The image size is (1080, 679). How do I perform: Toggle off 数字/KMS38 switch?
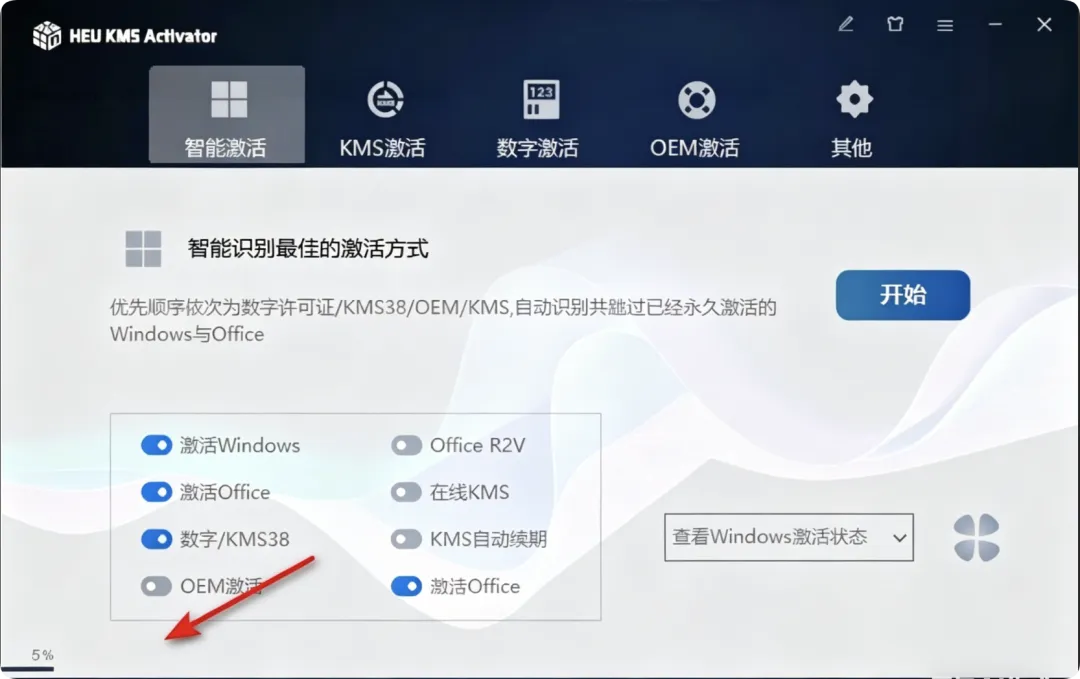click(x=156, y=539)
